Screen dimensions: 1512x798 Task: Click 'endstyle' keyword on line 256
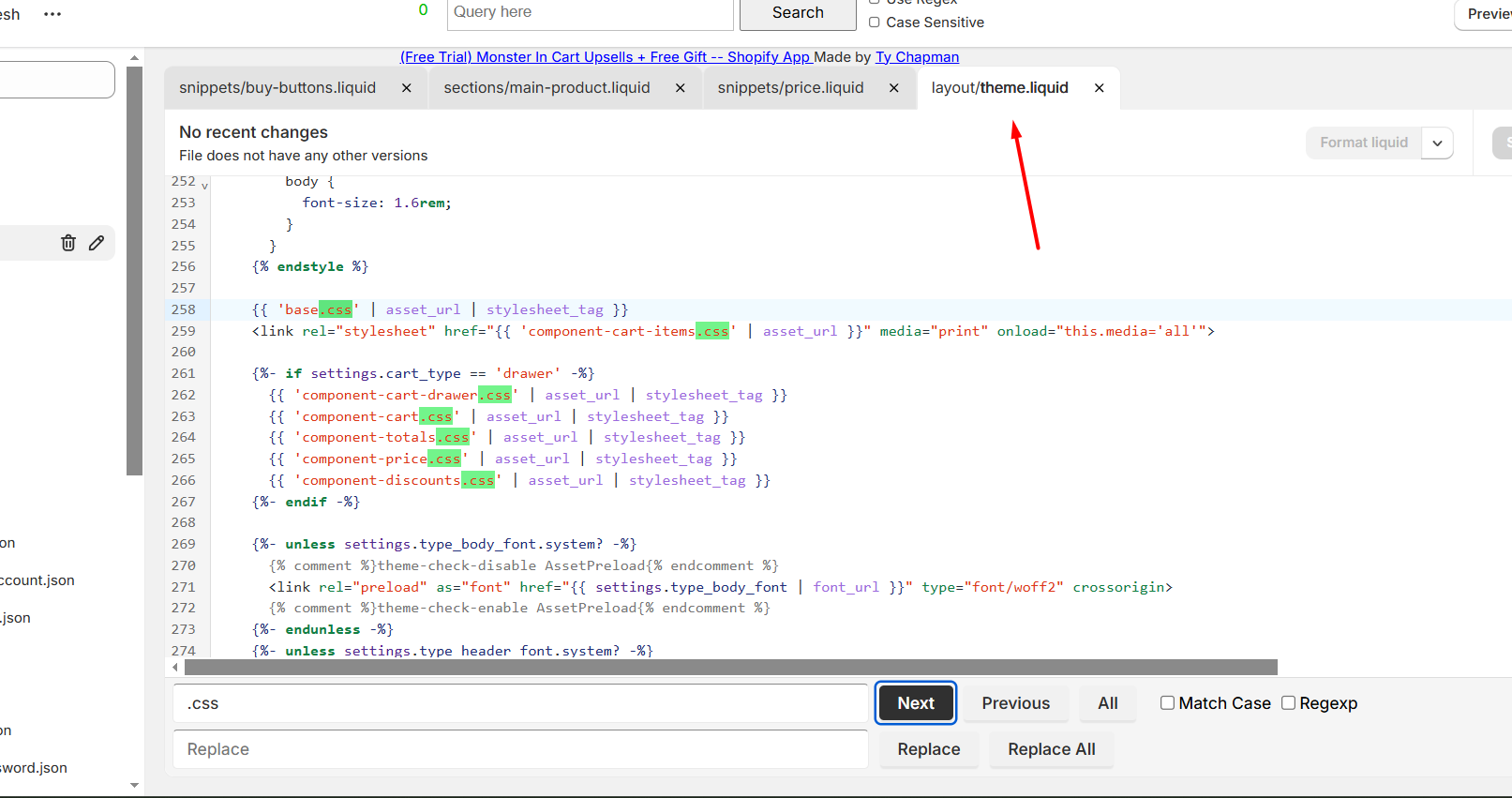tap(310, 267)
